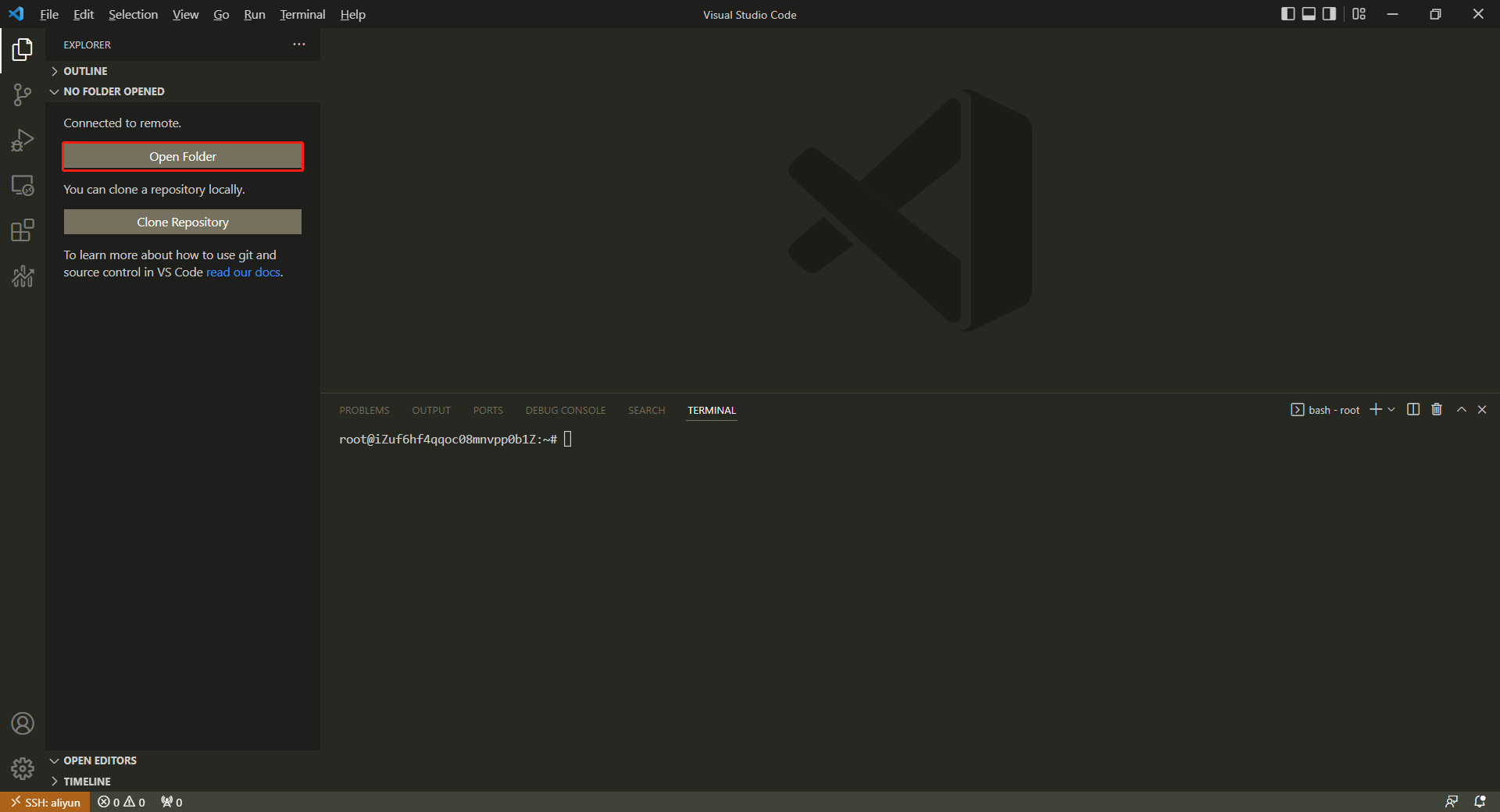
Task: Split the terminal panel
Action: [x=1412, y=410]
